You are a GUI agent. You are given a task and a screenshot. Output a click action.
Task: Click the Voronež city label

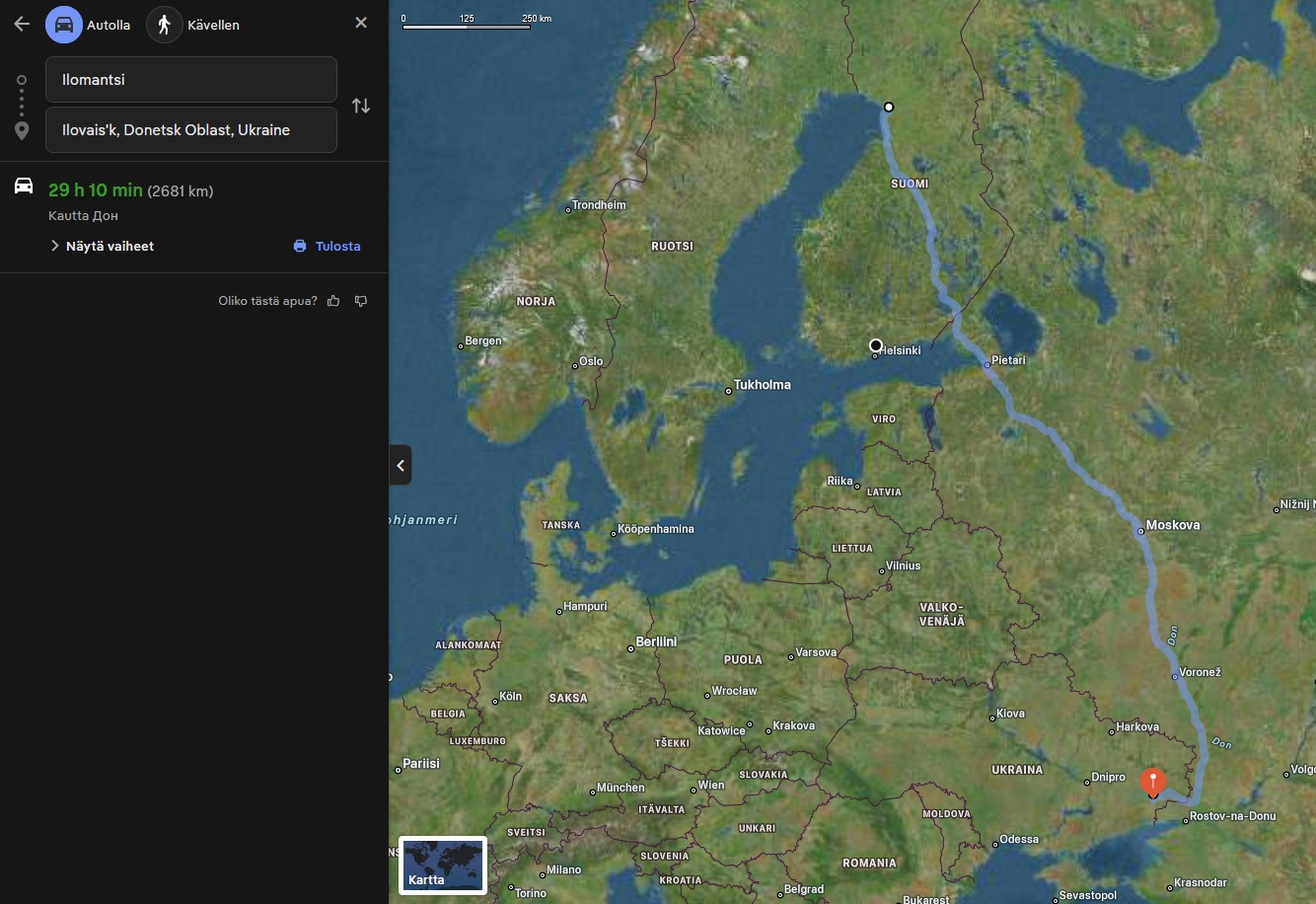(1200, 672)
